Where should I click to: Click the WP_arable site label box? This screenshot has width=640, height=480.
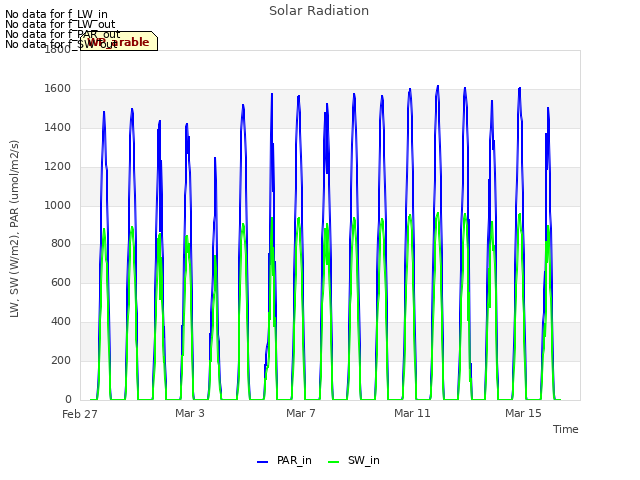click(119, 41)
